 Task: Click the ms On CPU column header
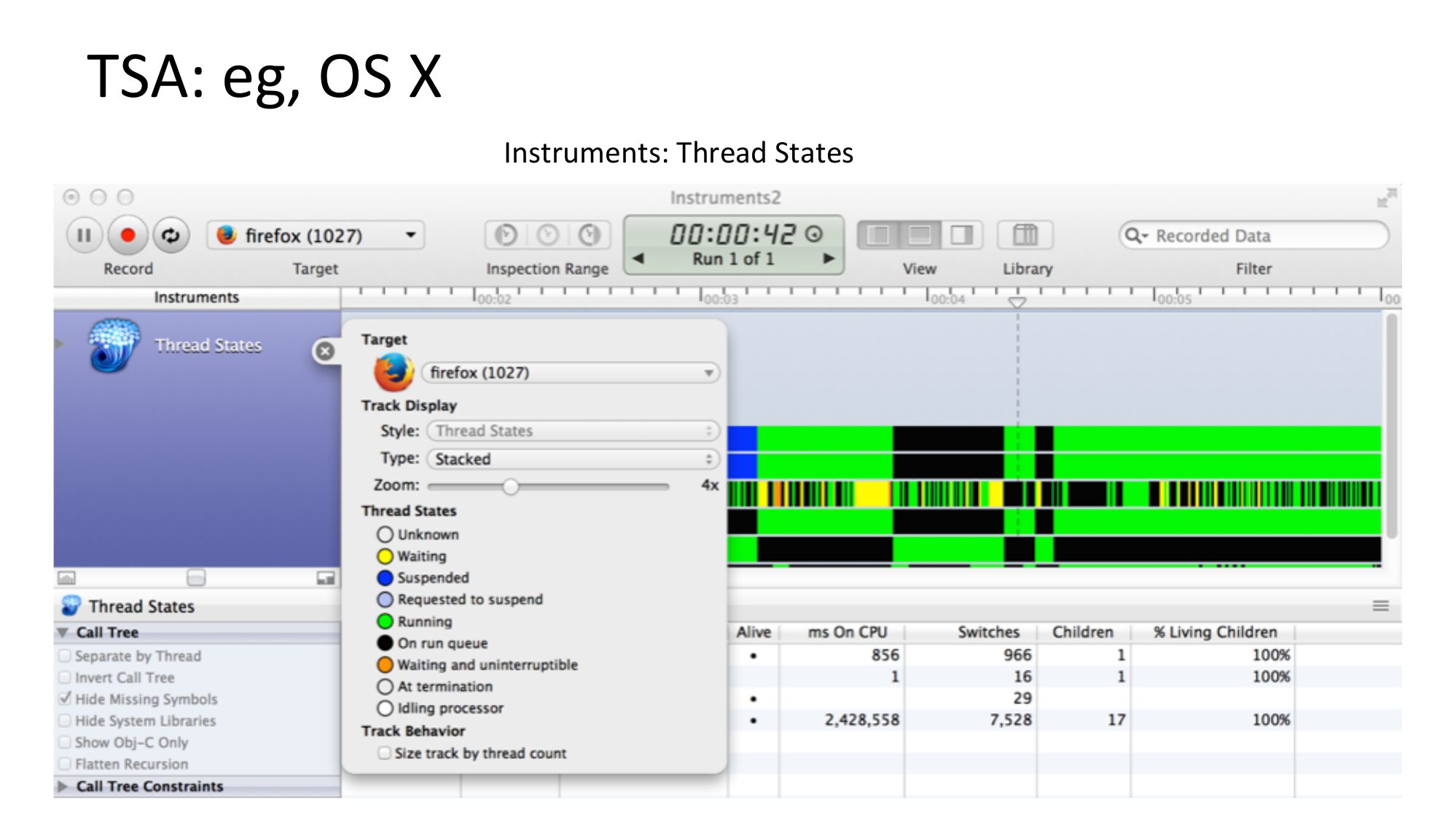pyautogui.click(x=847, y=632)
